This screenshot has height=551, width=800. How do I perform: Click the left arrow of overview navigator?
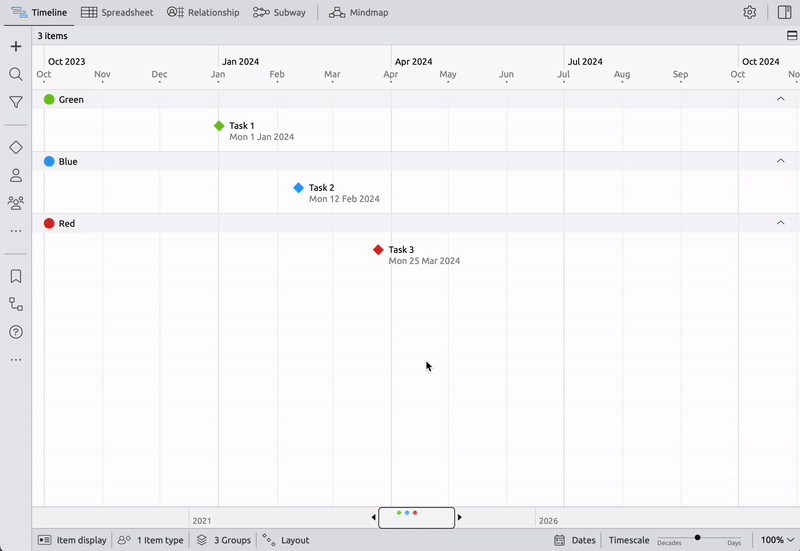373,517
